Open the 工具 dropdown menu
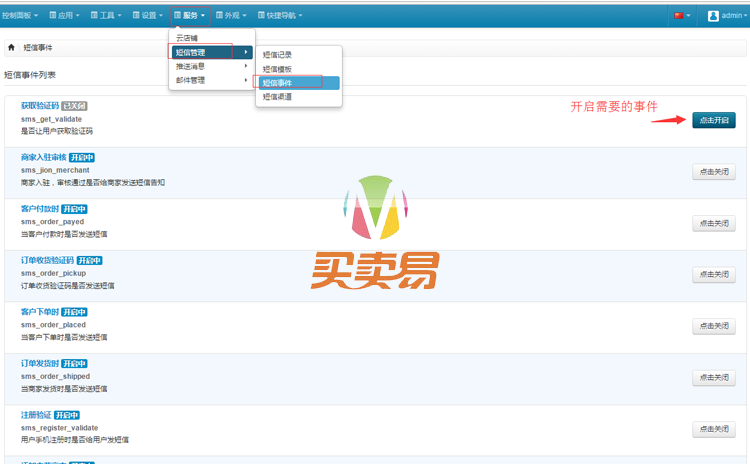 click(x=106, y=15)
